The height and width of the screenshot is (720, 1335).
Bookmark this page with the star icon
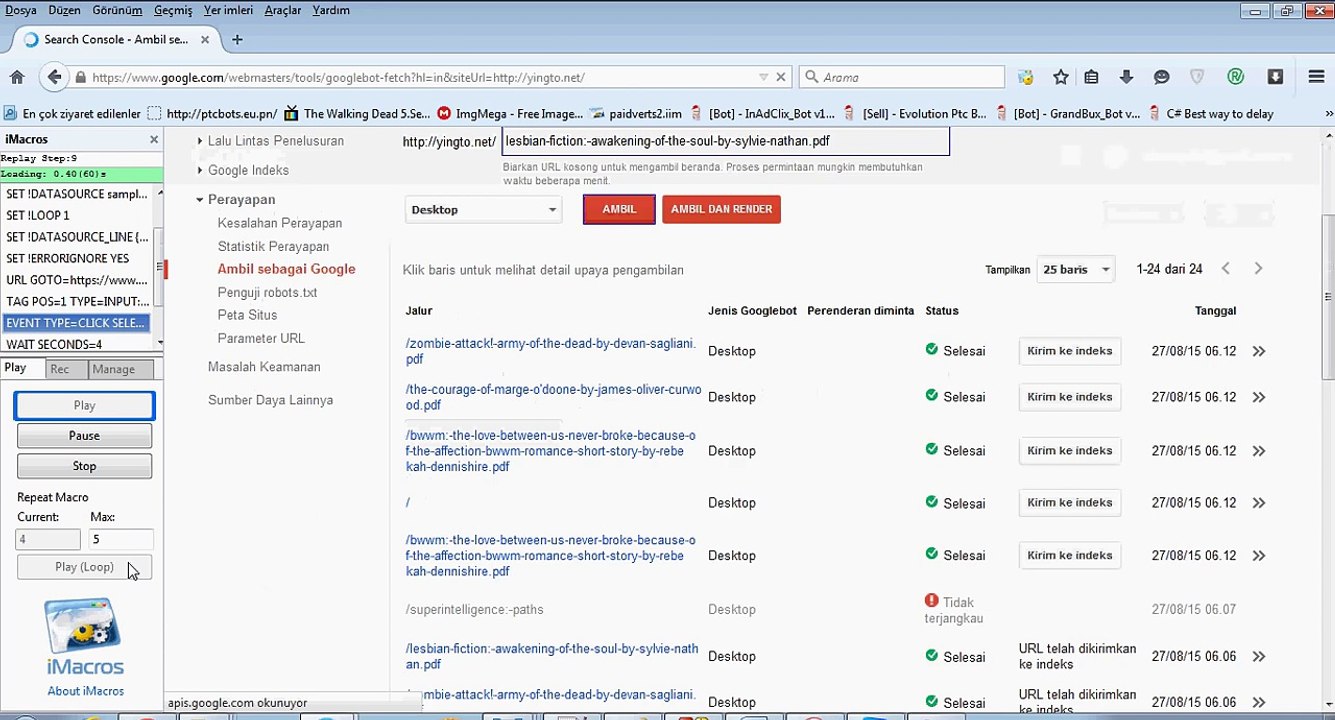click(1061, 77)
